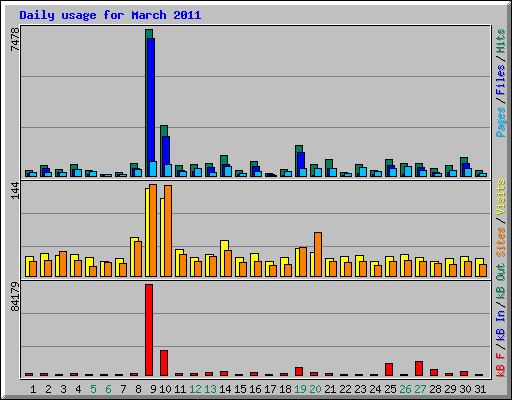Click the day 31 axis label
Screen dimensions: 512x400
pos(480,389)
